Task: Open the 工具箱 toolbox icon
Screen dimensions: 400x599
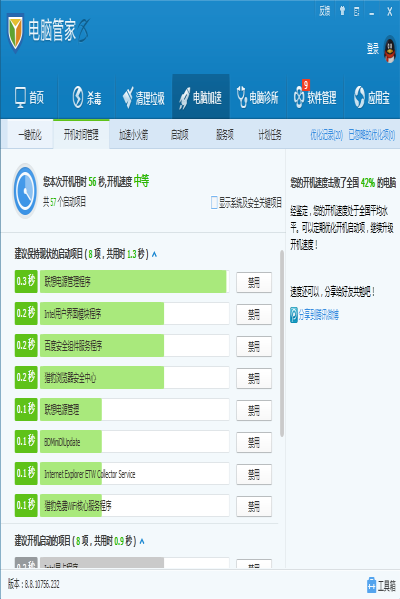Action: 371,585
